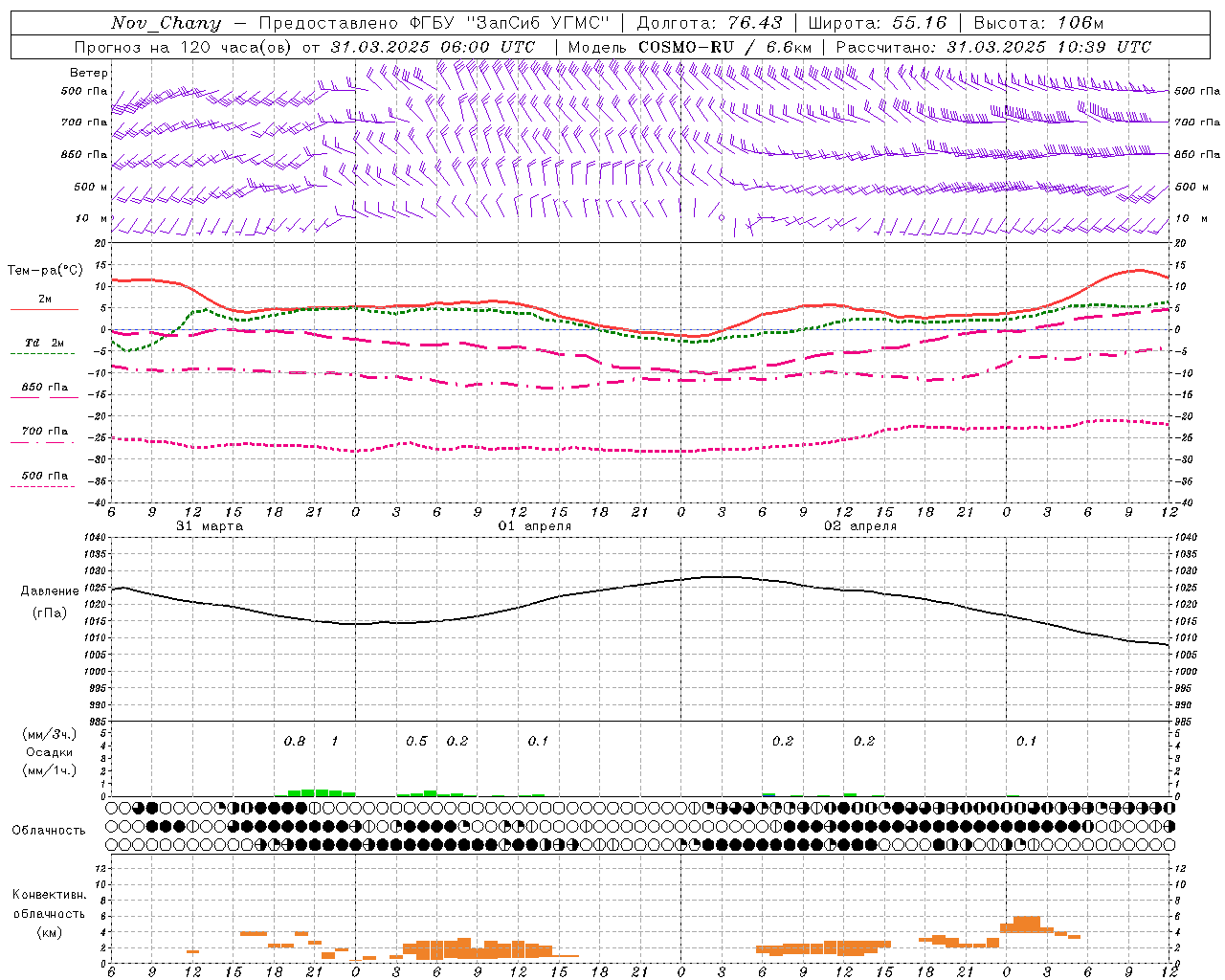This screenshot has width=1225, height=980.
Task: Select the 'Долгота: 76.43' longitude text
Action: click(709, 23)
